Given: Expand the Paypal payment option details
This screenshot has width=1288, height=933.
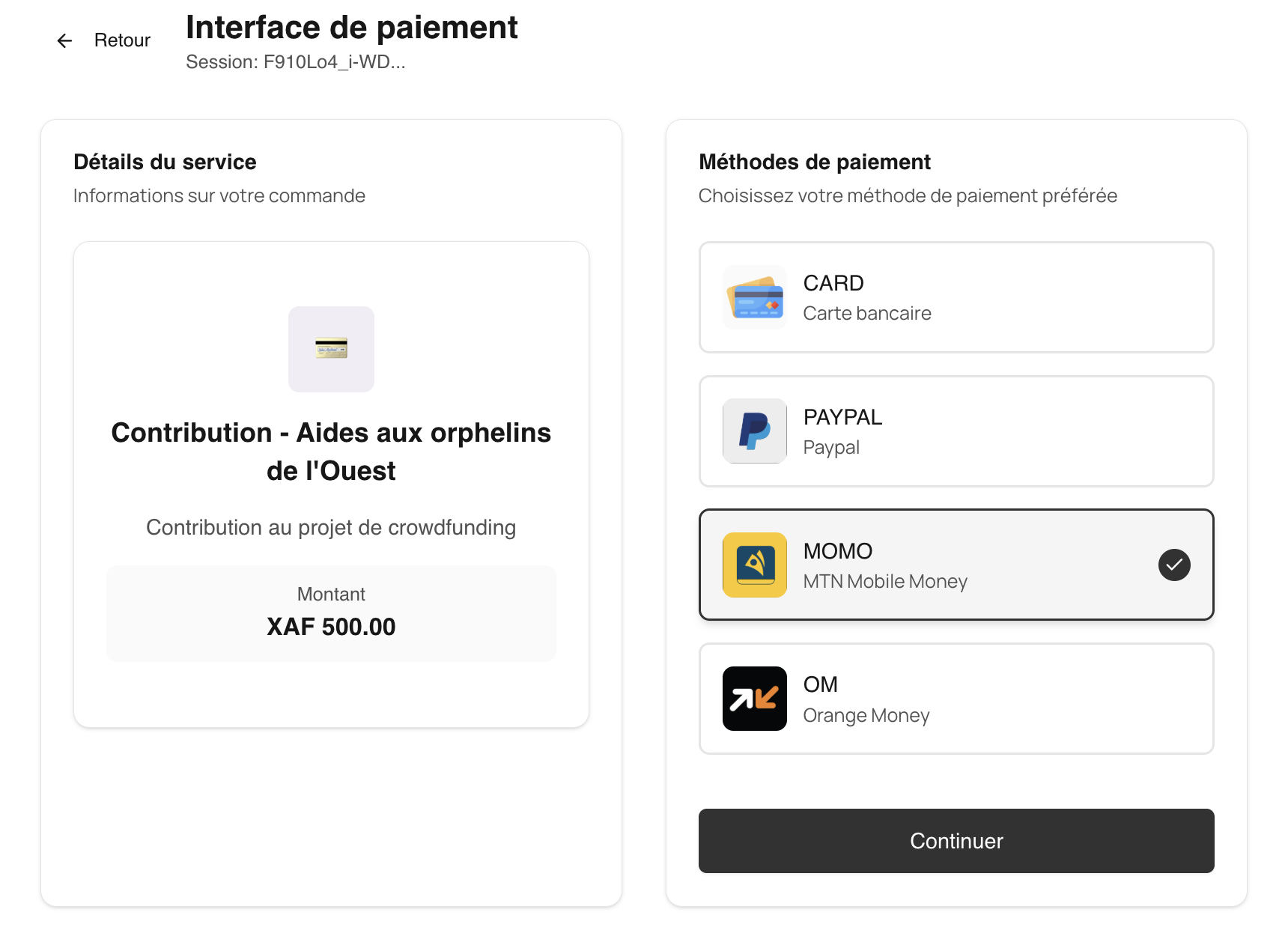Looking at the screenshot, I should pyautogui.click(x=956, y=431).
